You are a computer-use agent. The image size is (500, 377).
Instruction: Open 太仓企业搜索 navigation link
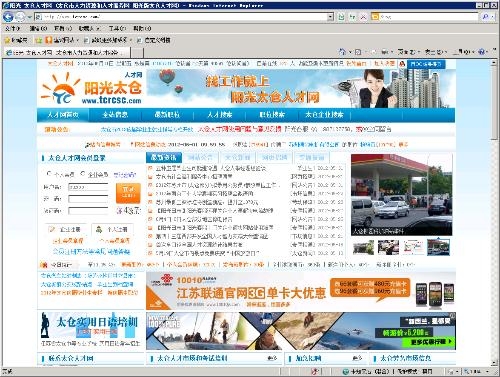point(324,115)
